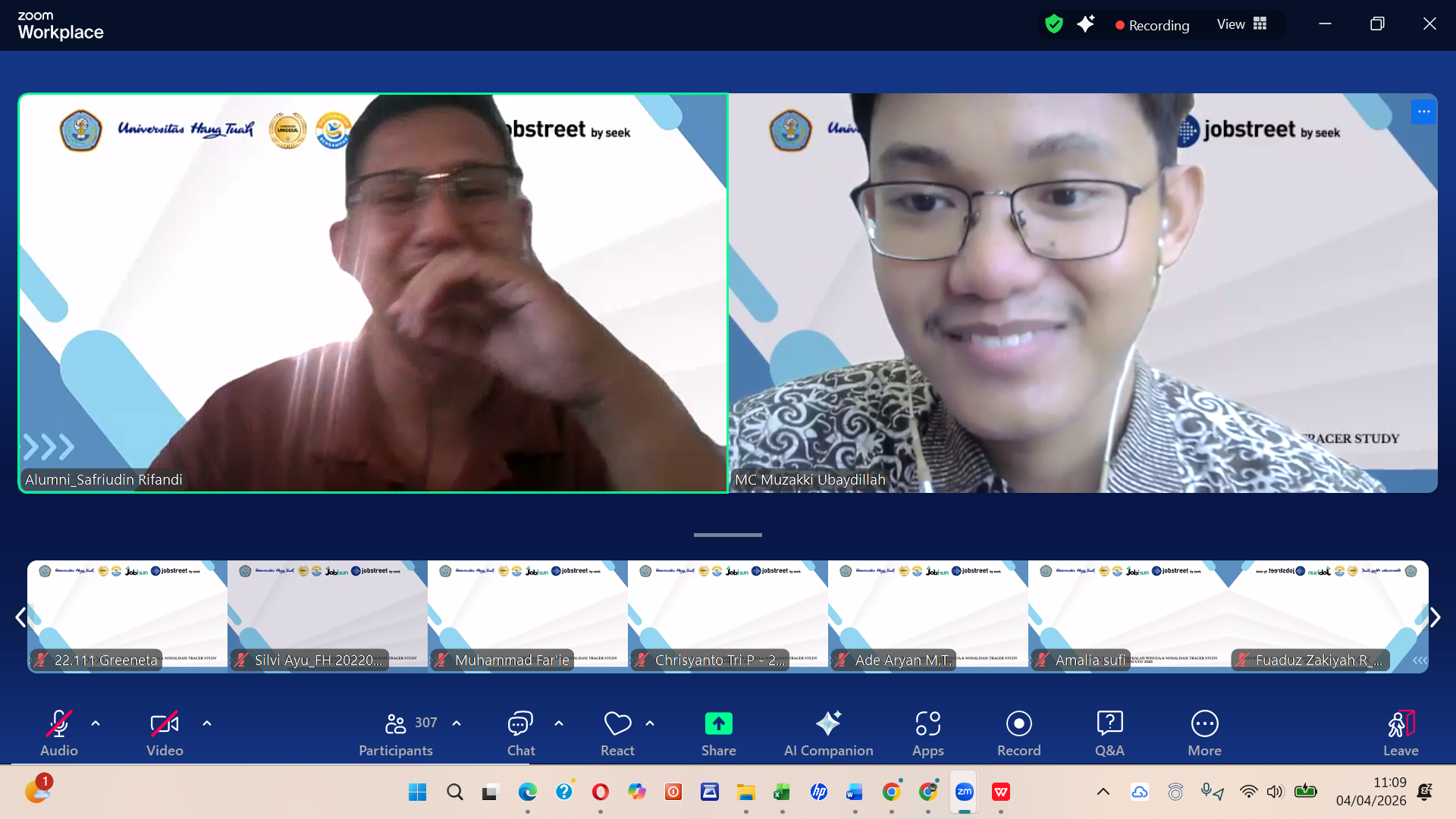Click the green encryption shield icon

(x=1054, y=24)
